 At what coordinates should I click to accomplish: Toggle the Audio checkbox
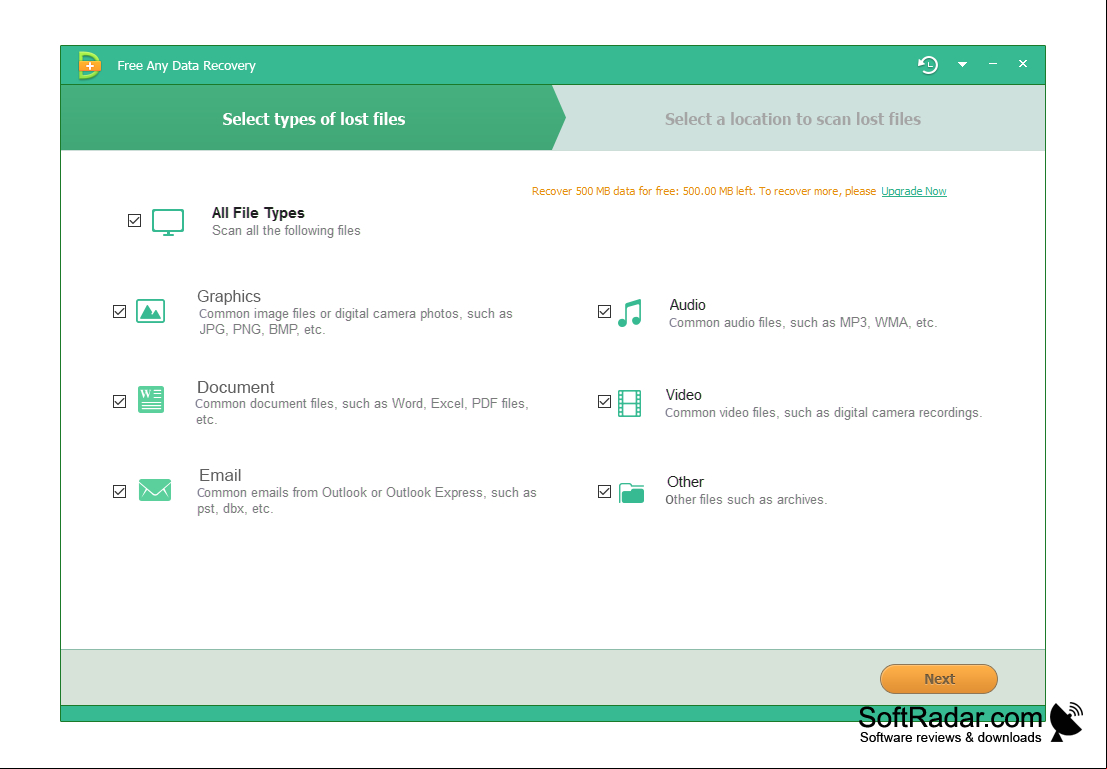pos(604,311)
